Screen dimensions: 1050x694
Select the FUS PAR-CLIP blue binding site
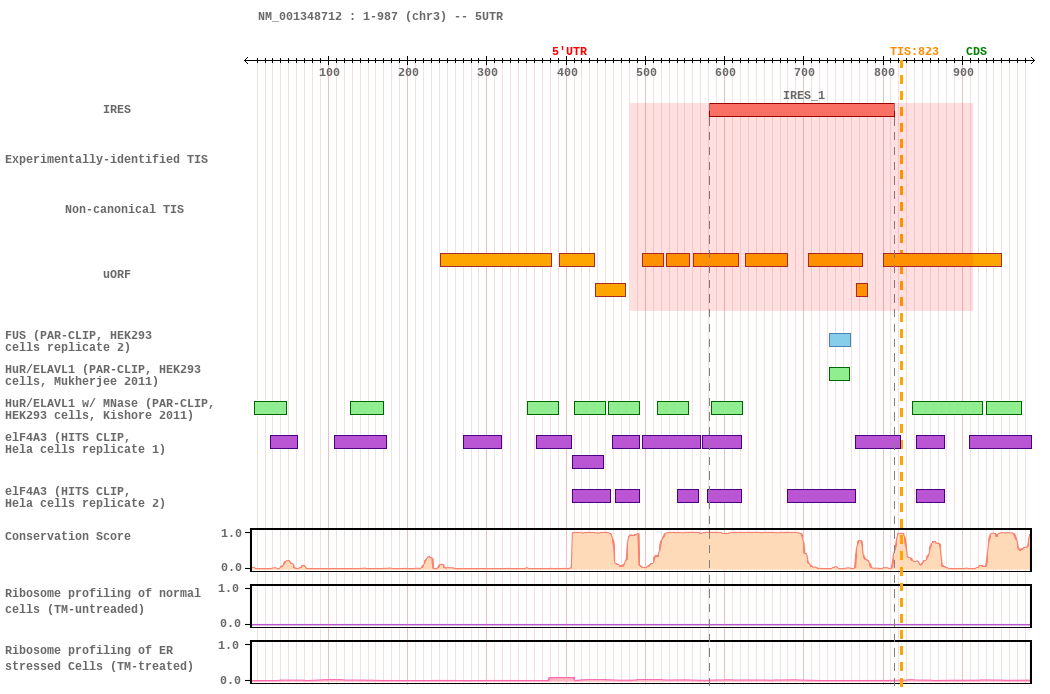point(839,340)
